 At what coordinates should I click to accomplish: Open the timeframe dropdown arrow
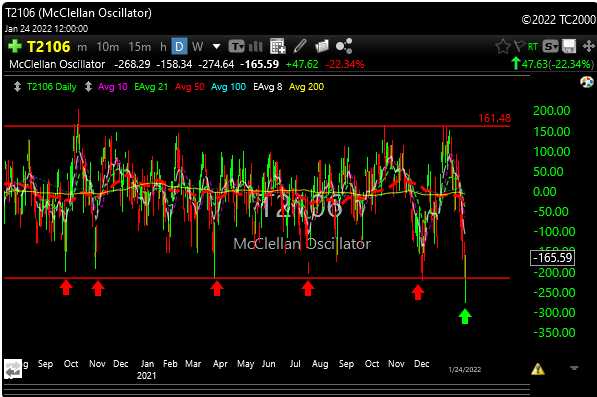pyautogui.click(x=216, y=47)
